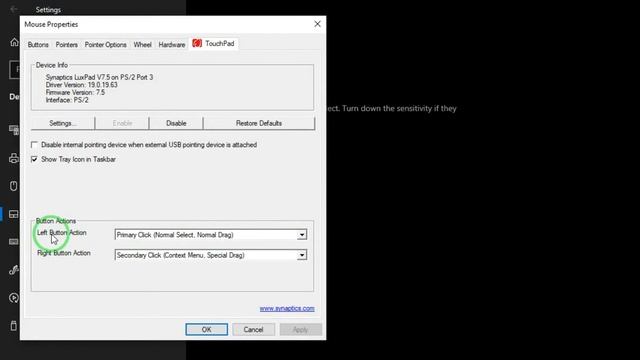Click the Restore Defaults button
Image resolution: width=640 pixels, height=360 pixels.
point(259,123)
